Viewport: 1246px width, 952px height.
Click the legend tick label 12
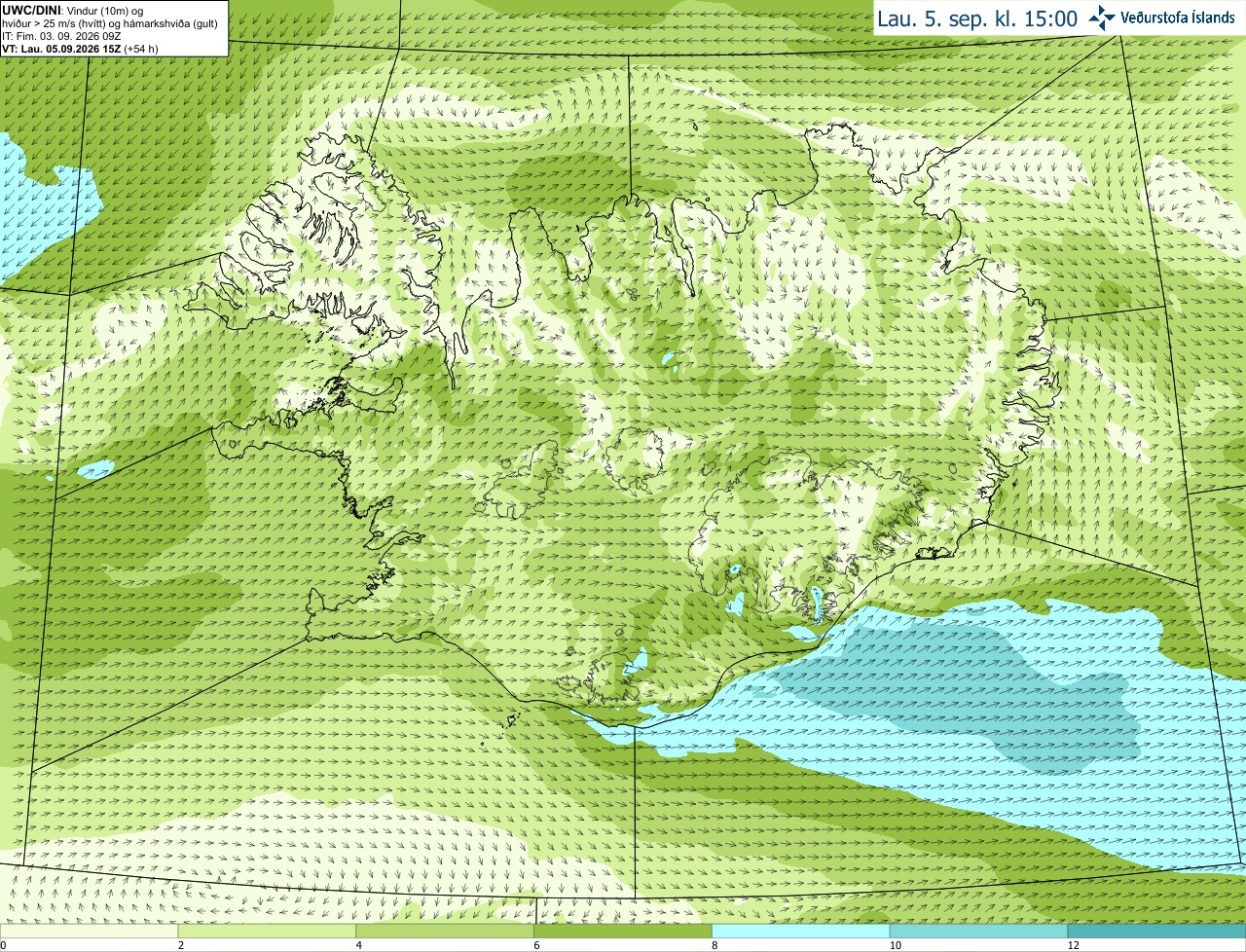pos(1073,945)
